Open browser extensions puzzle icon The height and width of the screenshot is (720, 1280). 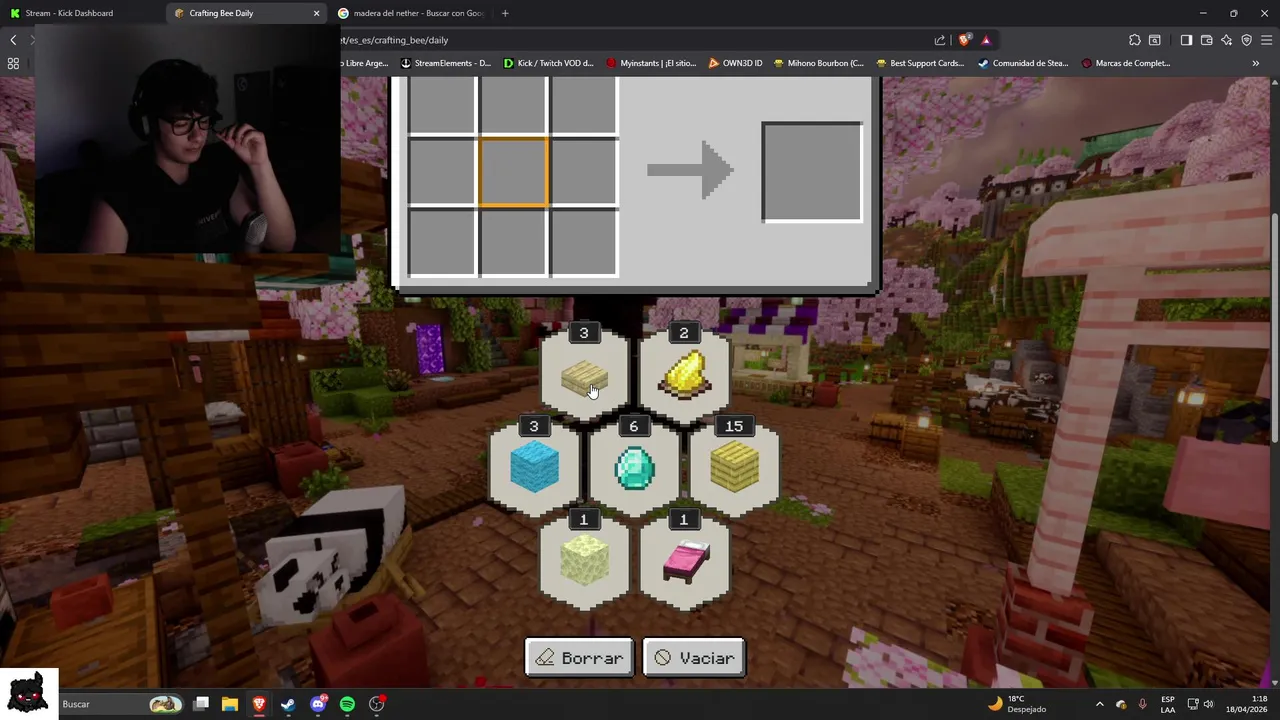tap(1135, 40)
